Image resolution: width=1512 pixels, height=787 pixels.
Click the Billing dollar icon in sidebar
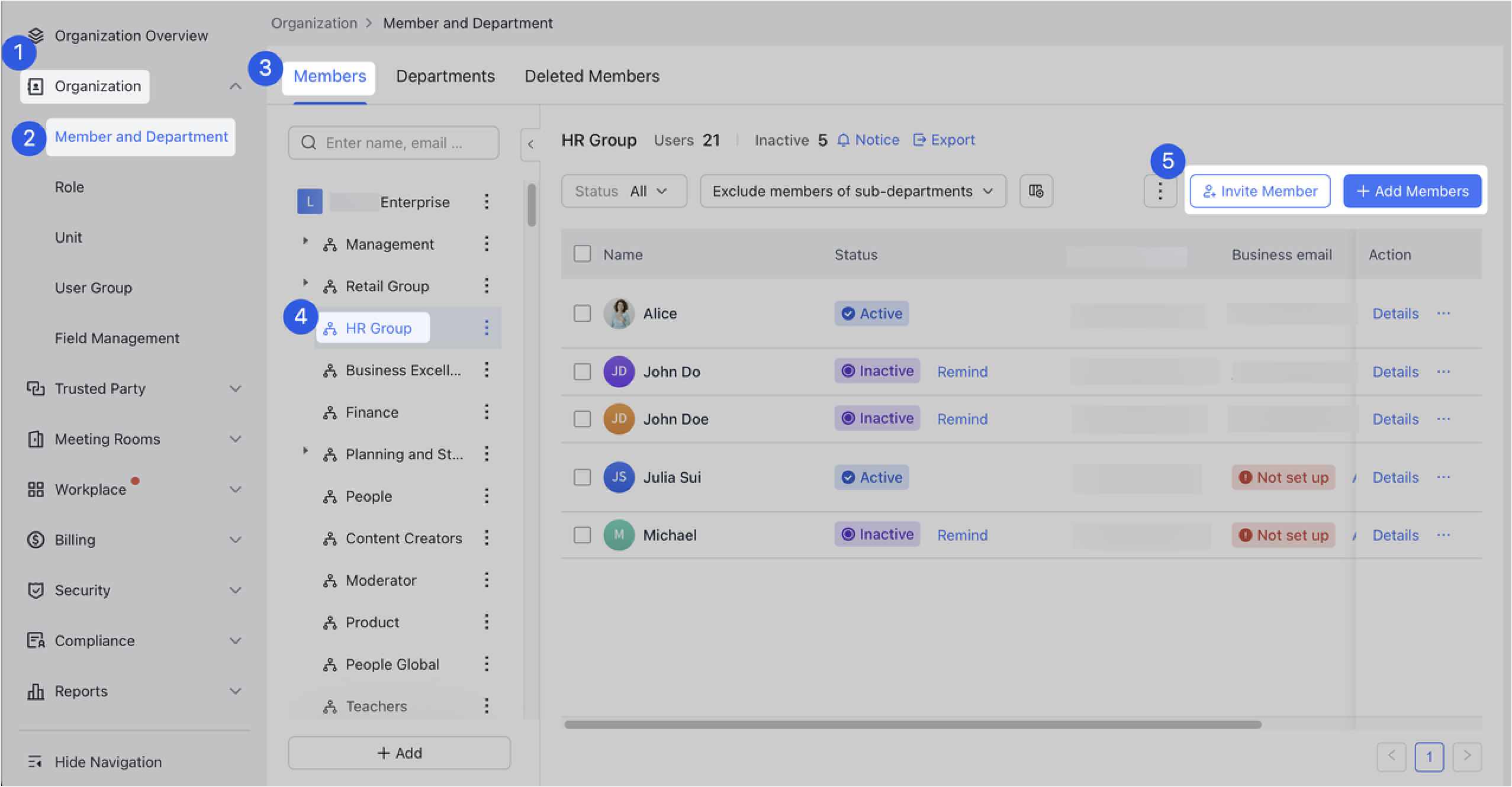pos(36,540)
